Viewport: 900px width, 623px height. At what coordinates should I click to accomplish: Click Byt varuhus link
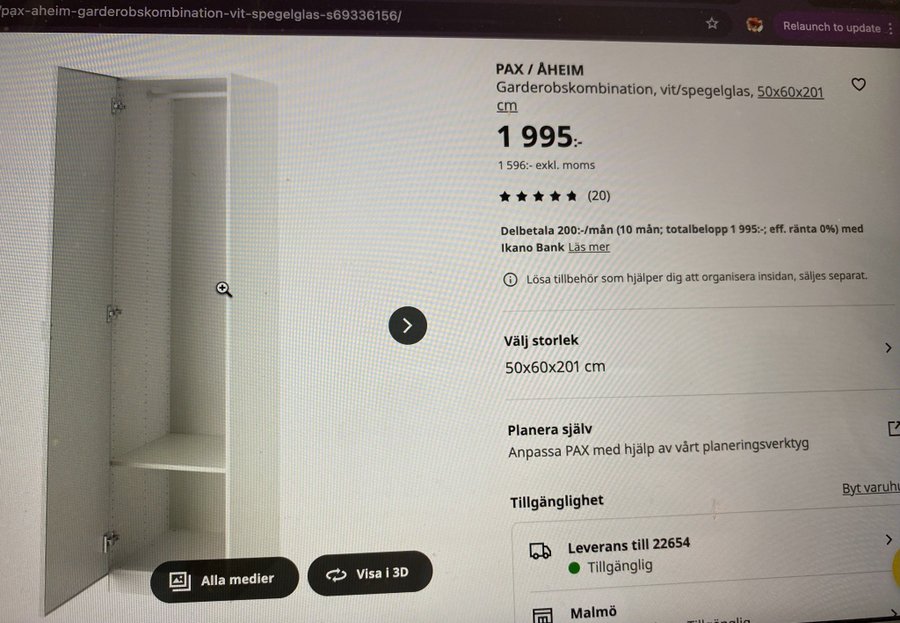click(x=871, y=487)
